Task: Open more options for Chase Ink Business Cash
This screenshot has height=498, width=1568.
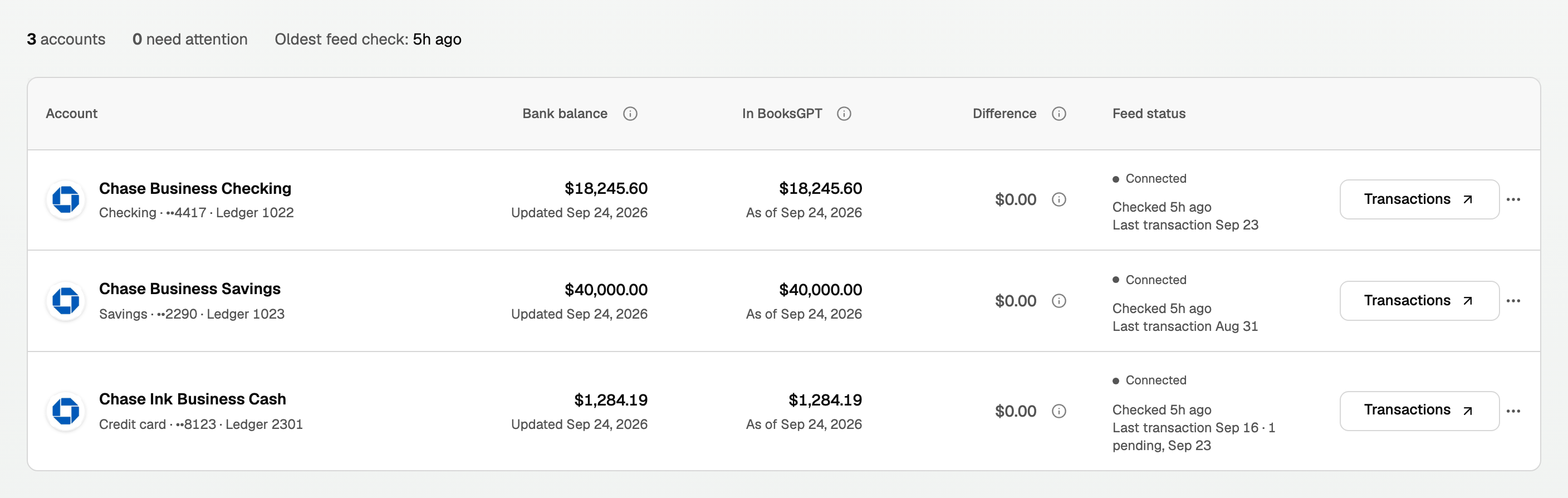Action: coord(1513,412)
